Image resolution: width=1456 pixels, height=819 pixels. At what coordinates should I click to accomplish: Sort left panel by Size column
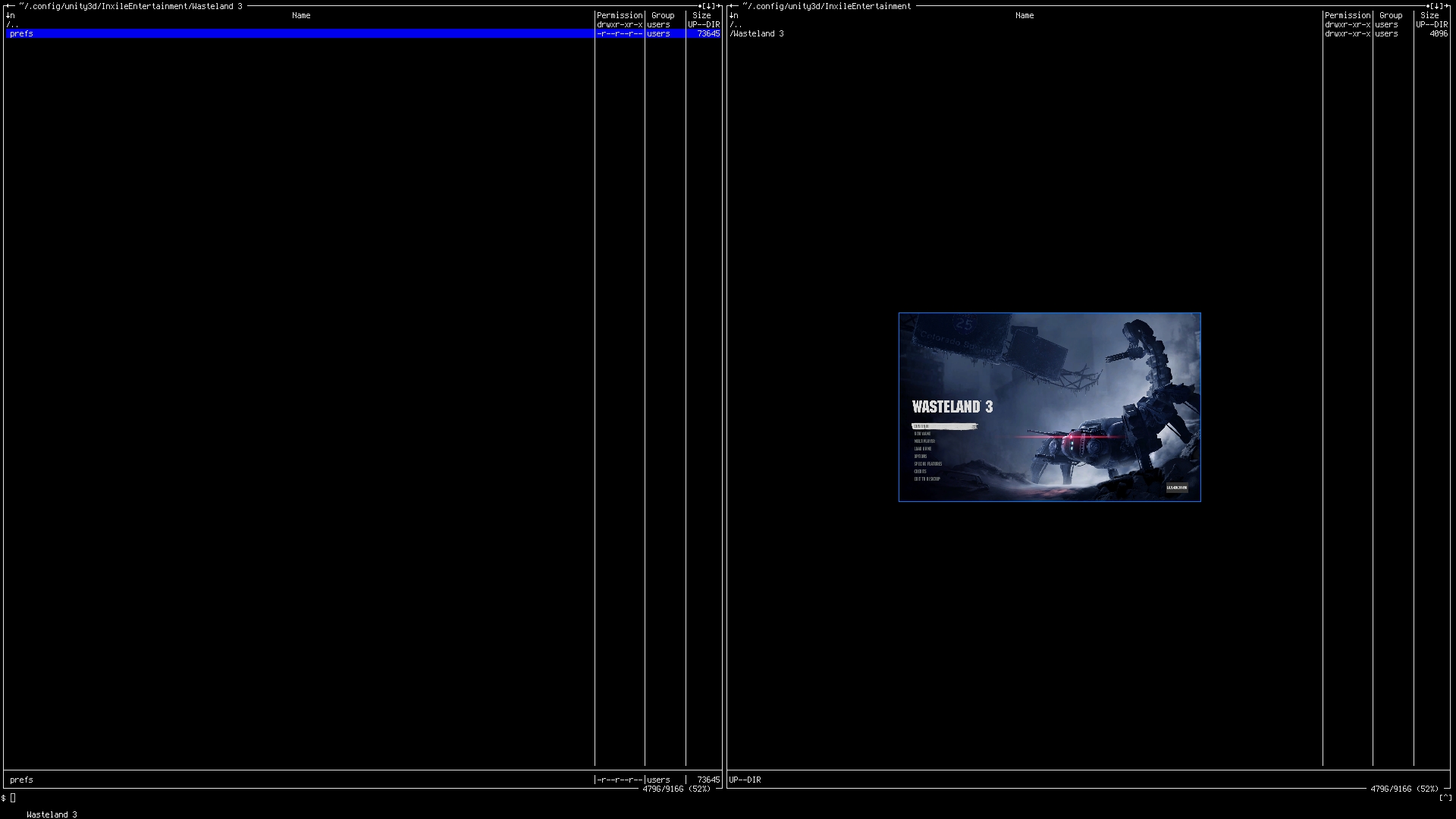point(702,15)
